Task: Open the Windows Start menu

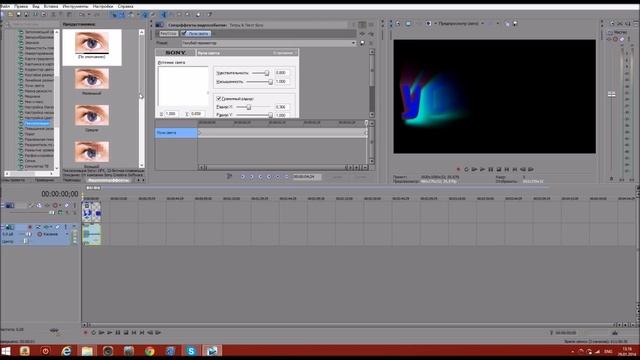Action: click(6, 351)
